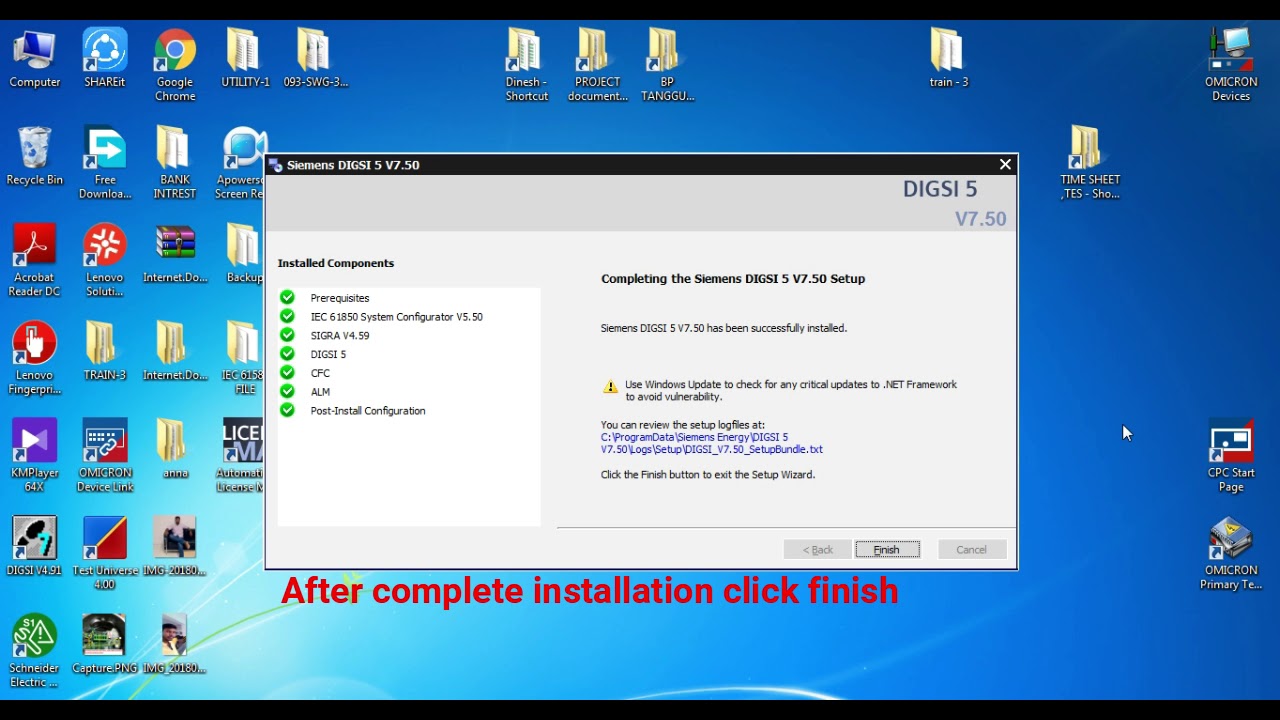Select the UTILITY-1 folder
The width and height of the screenshot is (1280, 720).
point(245,59)
